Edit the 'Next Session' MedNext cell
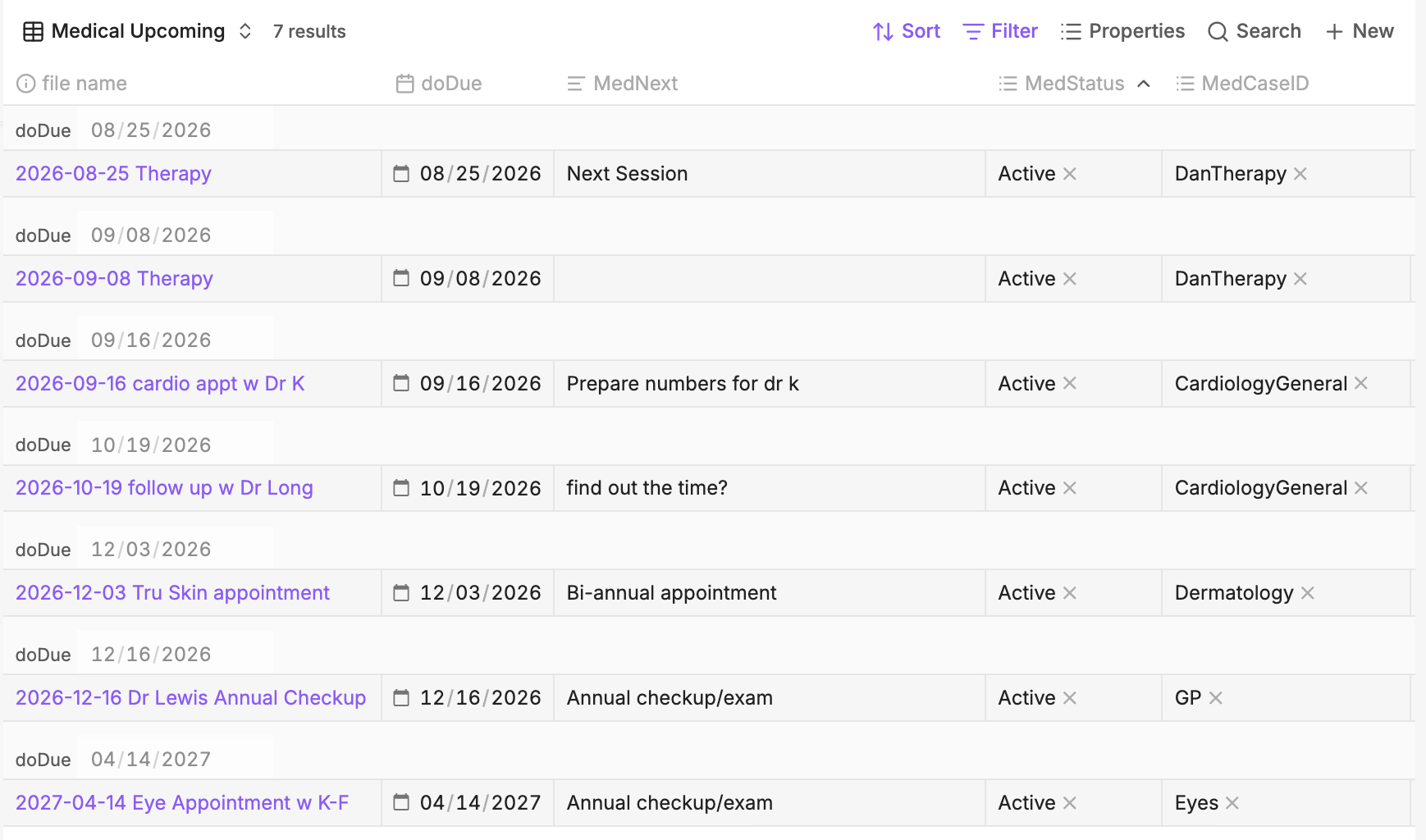Screen dimensions: 1426x840 [x=770, y=174]
